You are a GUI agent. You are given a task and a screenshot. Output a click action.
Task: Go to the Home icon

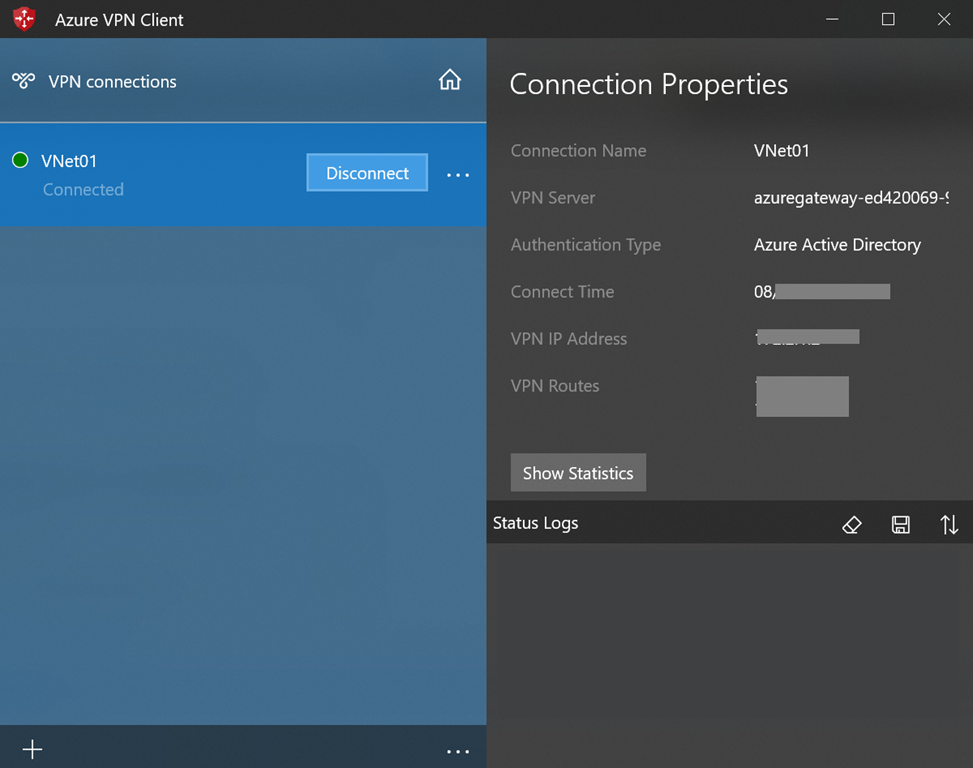click(x=450, y=80)
